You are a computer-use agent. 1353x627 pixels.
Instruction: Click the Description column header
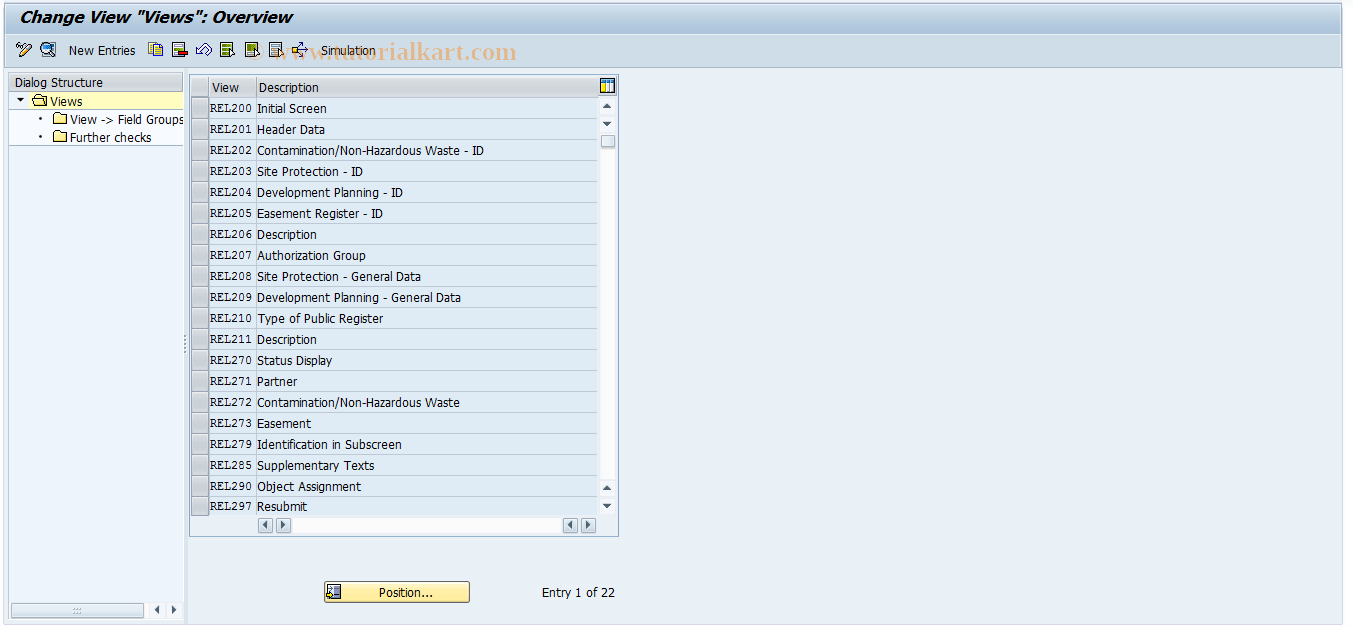pos(427,87)
